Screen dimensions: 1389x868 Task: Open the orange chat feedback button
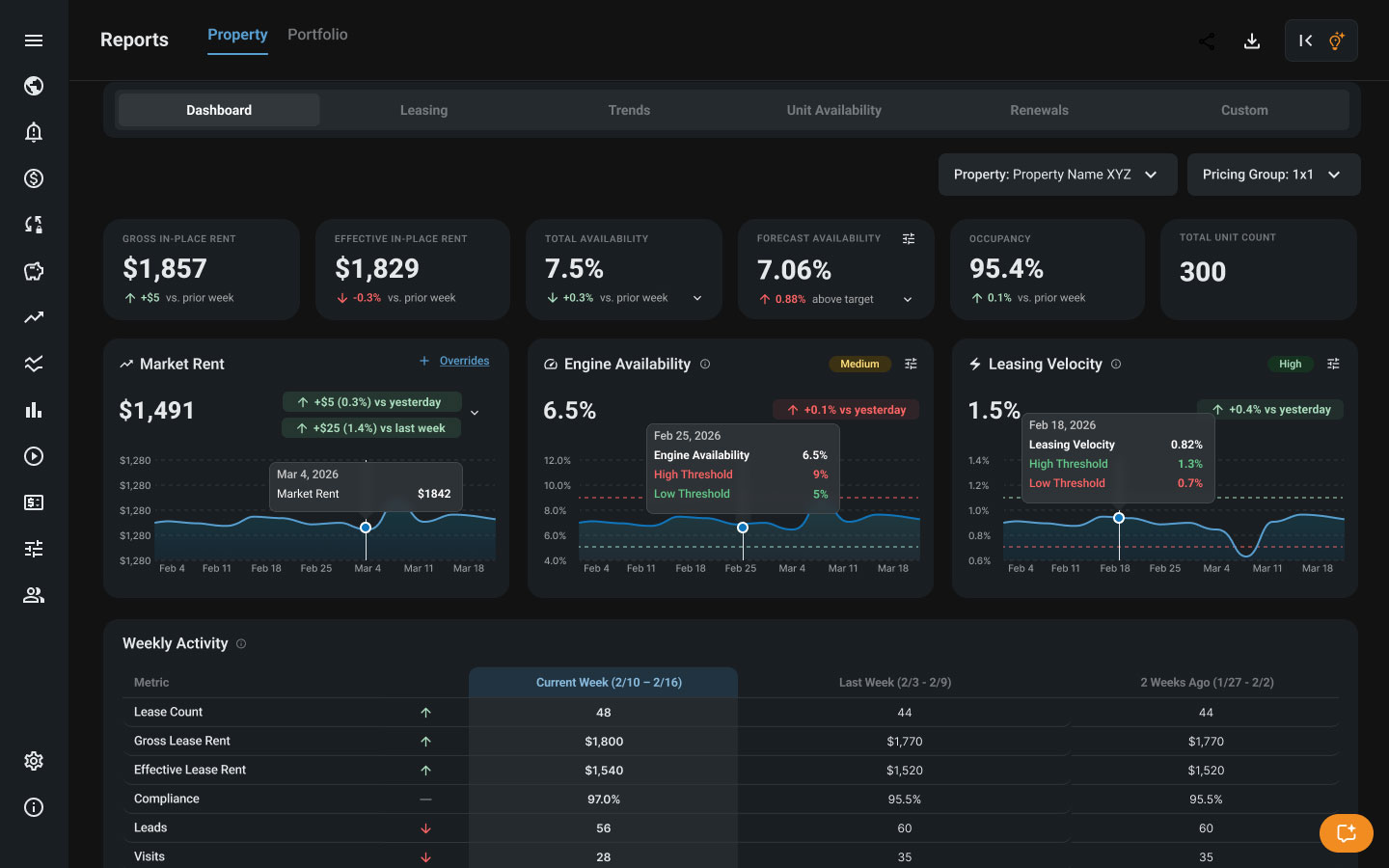(1347, 833)
